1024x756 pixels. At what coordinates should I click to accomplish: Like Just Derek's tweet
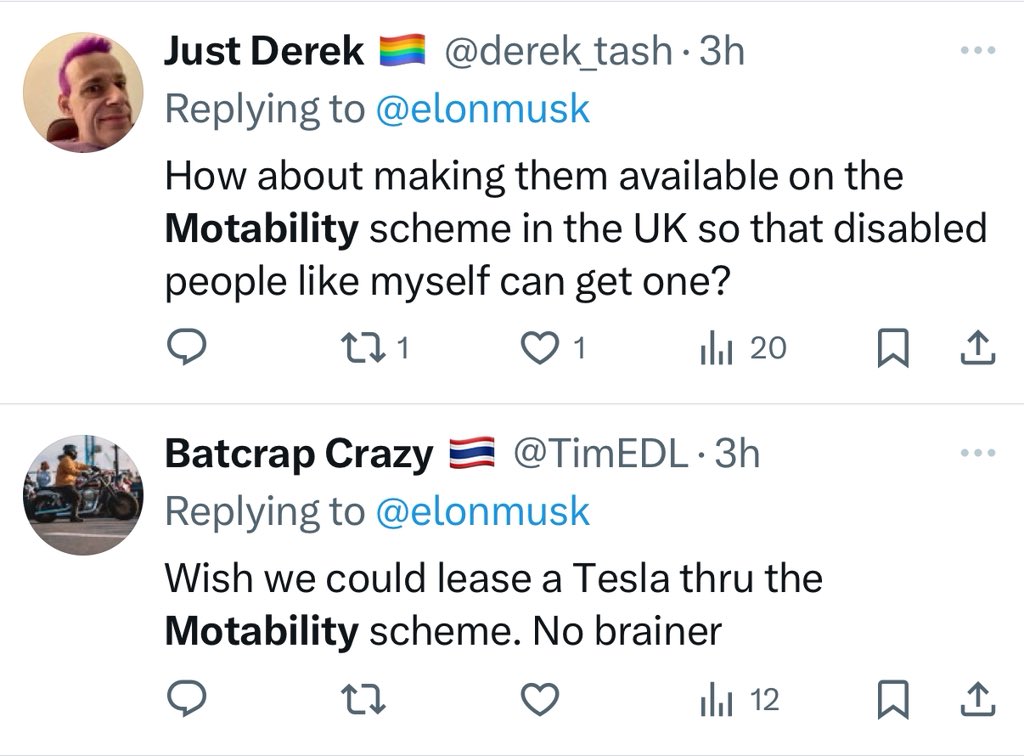pos(541,347)
